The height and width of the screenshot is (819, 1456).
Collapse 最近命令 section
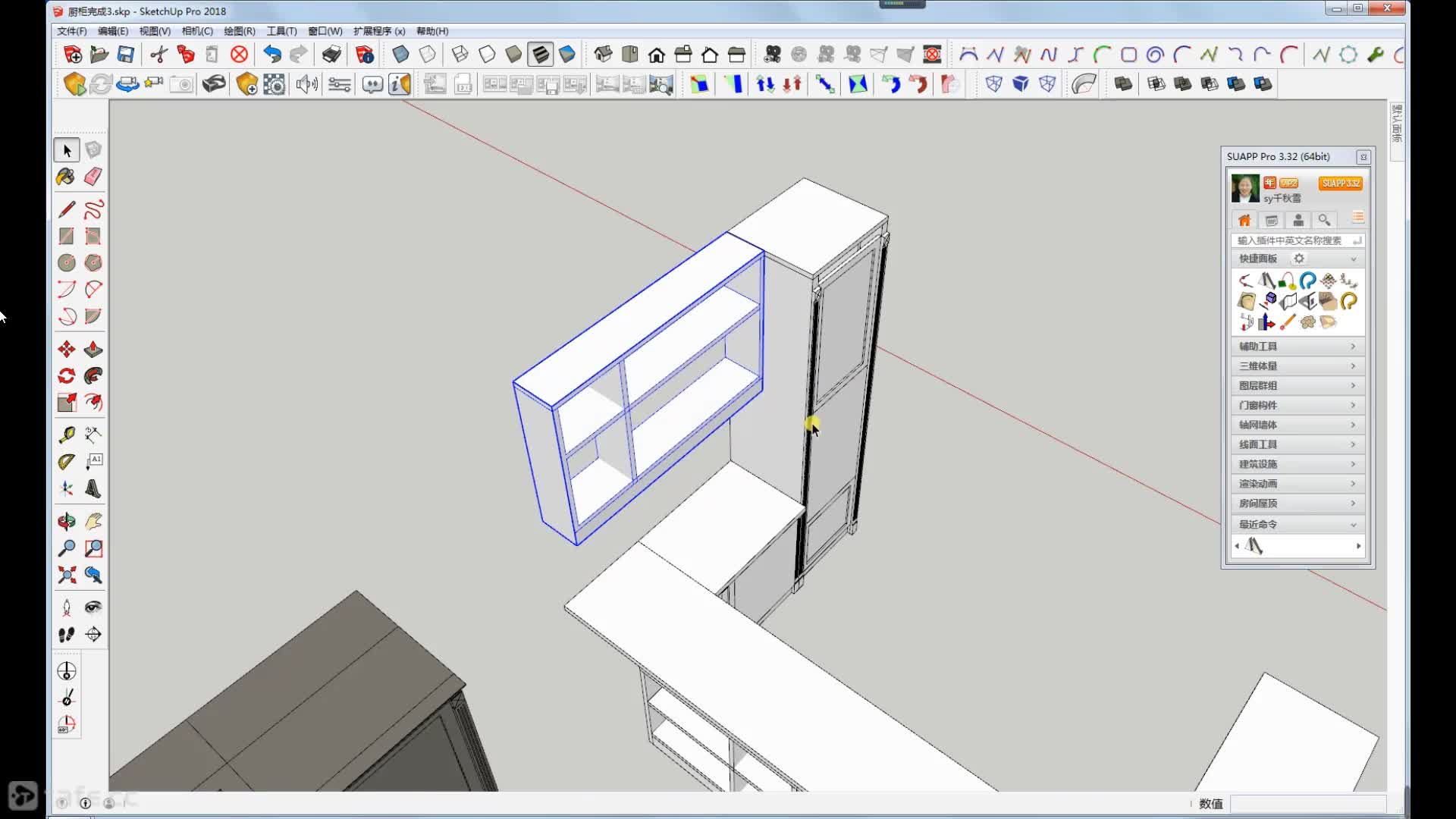tap(1298, 525)
